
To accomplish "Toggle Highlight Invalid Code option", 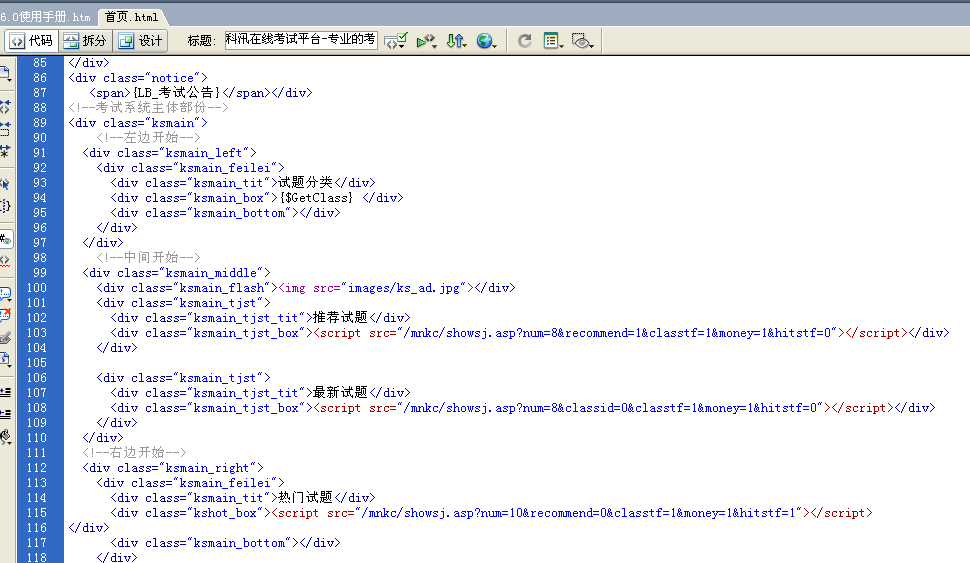I will [x=5, y=261].
